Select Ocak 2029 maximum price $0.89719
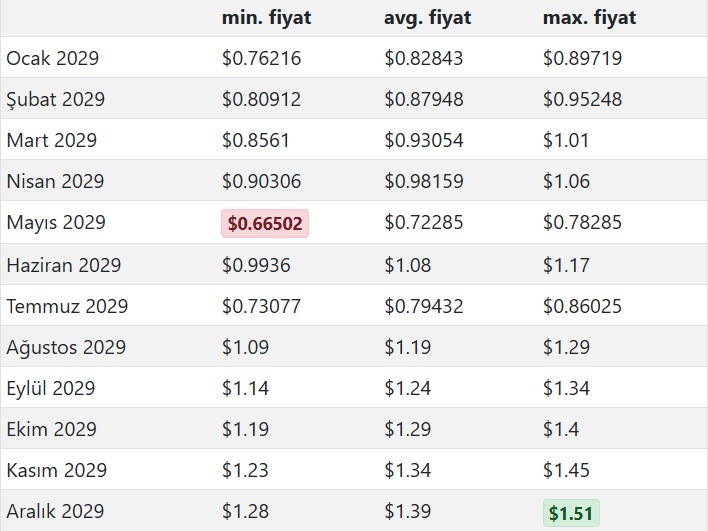The height and width of the screenshot is (531, 708). pyautogui.click(x=582, y=59)
